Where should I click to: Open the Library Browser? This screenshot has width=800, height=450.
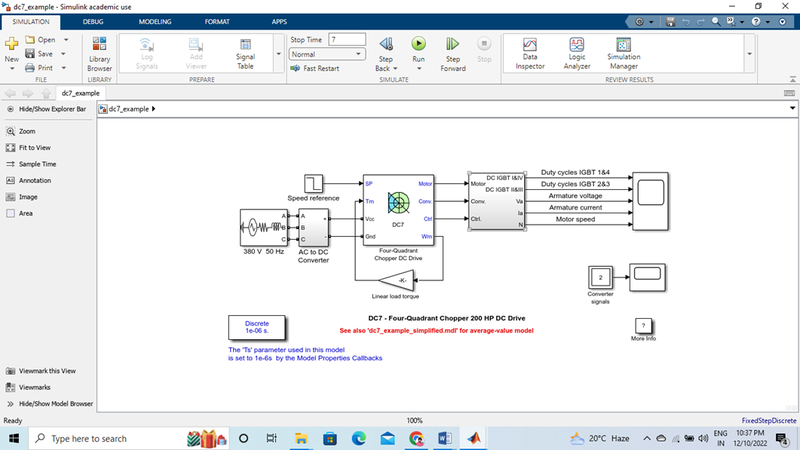(x=99, y=54)
